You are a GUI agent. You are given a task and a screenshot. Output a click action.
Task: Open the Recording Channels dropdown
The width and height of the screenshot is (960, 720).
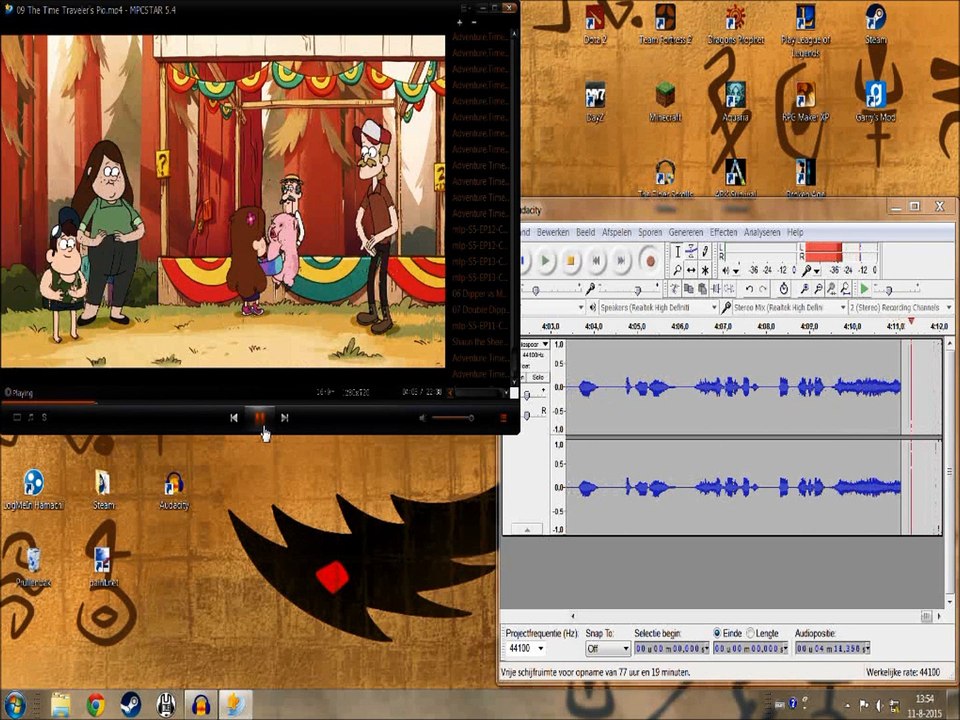click(x=901, y=307)
